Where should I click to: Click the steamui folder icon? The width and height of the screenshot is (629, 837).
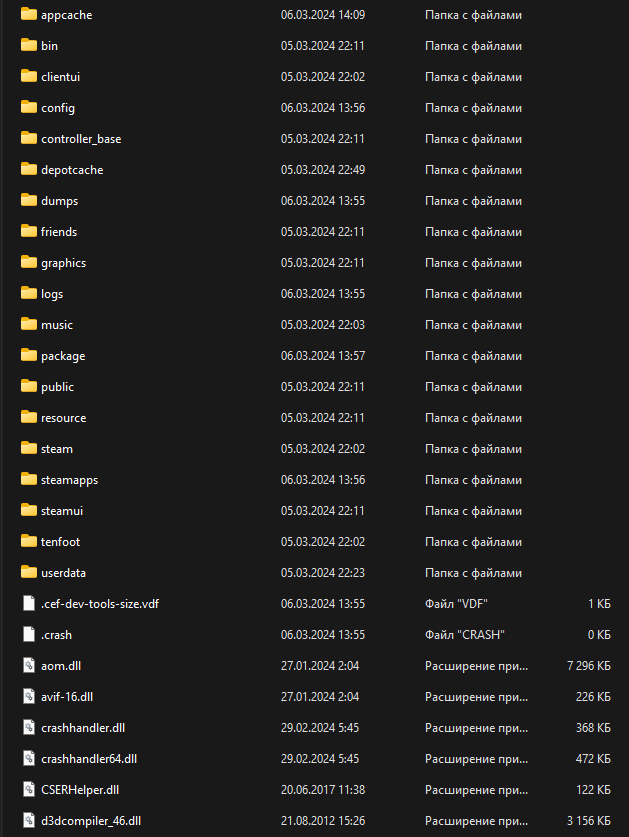(29, 510)
